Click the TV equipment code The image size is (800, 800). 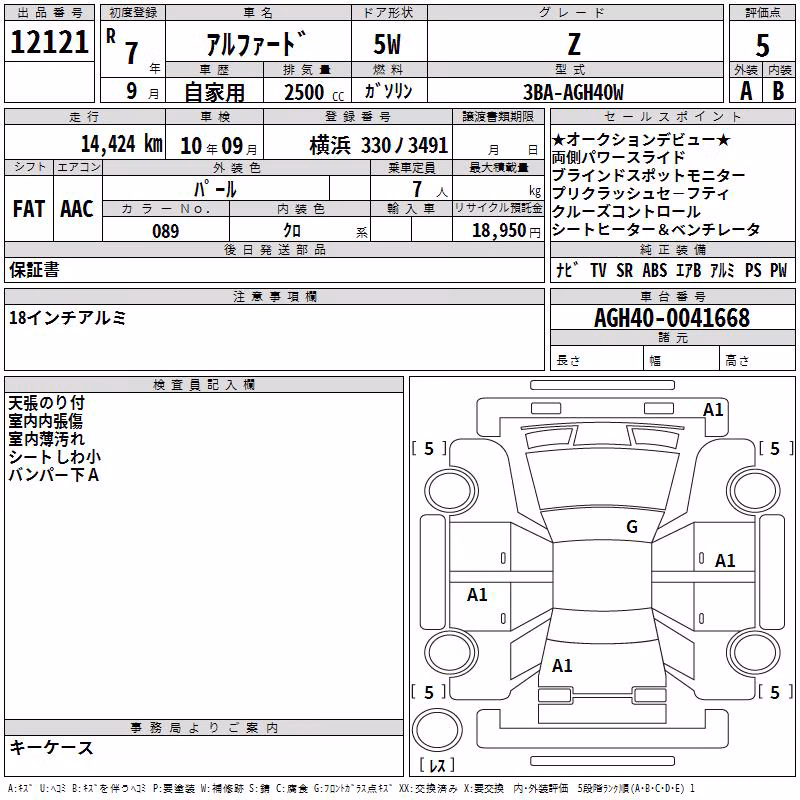pyautogui.click(x=598, y=270)
